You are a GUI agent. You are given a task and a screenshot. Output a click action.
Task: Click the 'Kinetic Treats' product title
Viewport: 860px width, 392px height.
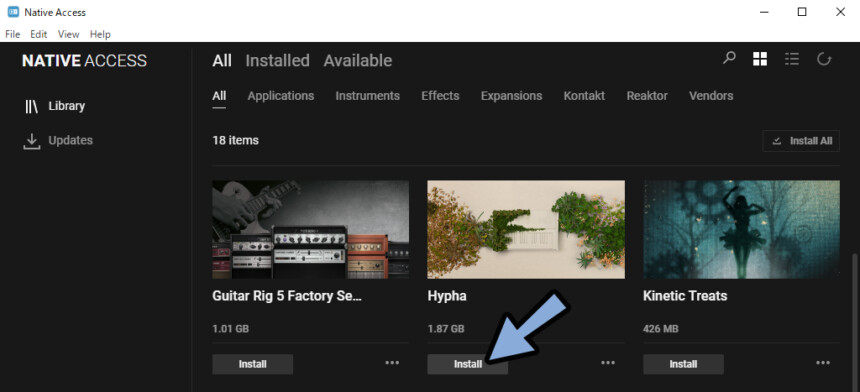[685, 296]
